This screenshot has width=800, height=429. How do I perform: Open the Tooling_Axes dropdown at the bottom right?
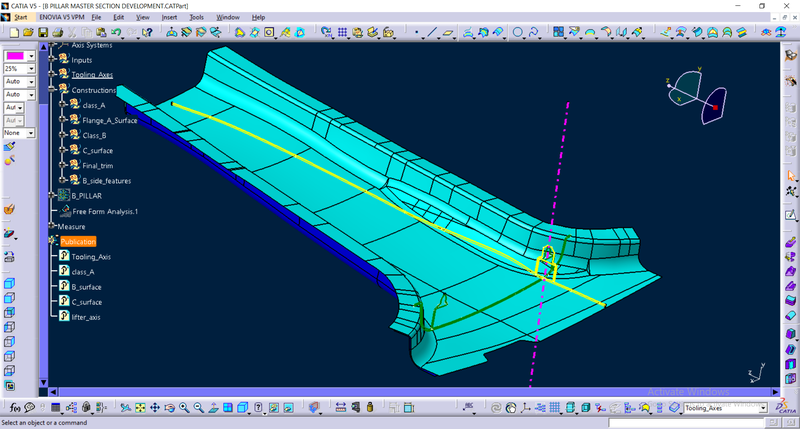[764, 408]
